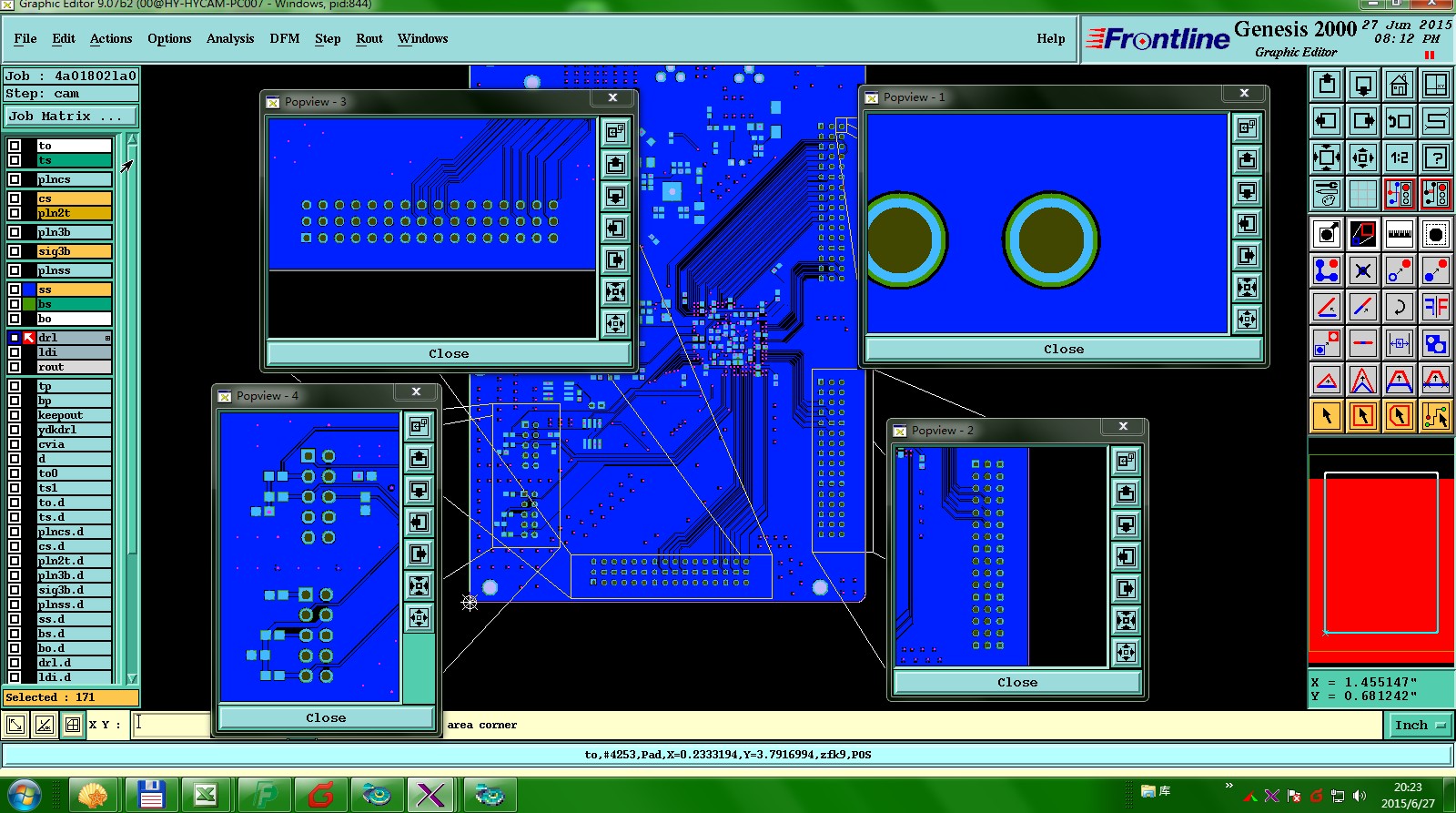The width and height of the screenshot is (1456, 813).
Task: Click the X Y coordinate input field
Action: click(x=171, y=725)
